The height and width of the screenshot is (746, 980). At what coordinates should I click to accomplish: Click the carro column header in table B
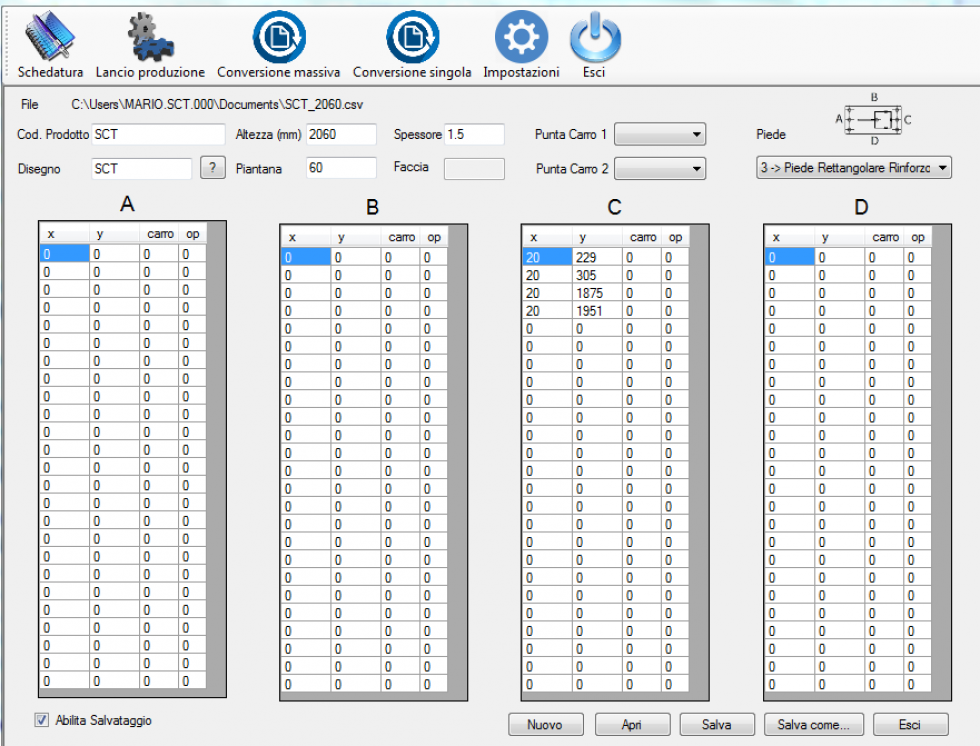pos(401,237)
